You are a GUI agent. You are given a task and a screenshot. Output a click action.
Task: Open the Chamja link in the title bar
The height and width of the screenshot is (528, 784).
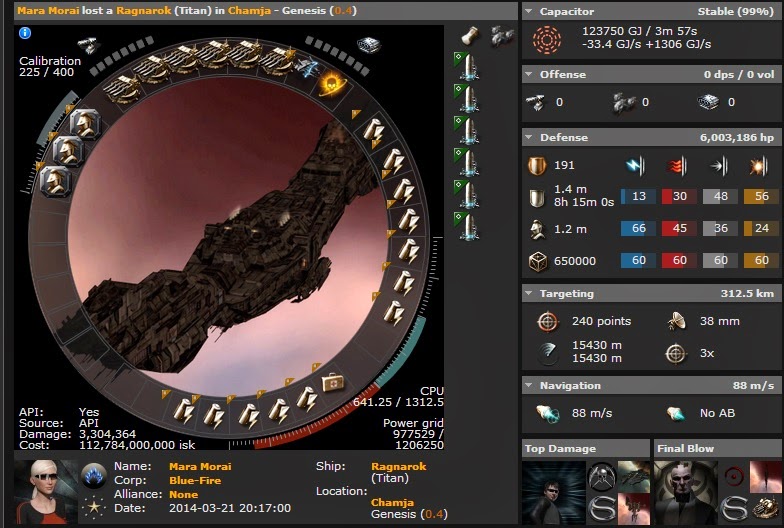pos(250,10)
